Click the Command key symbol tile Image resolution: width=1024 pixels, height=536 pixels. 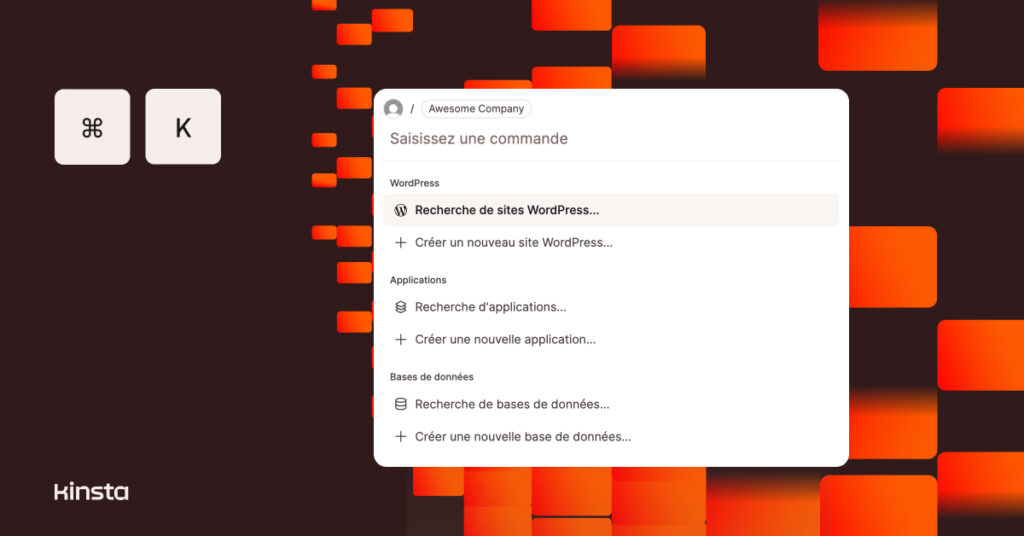click(x=92, y=127)
